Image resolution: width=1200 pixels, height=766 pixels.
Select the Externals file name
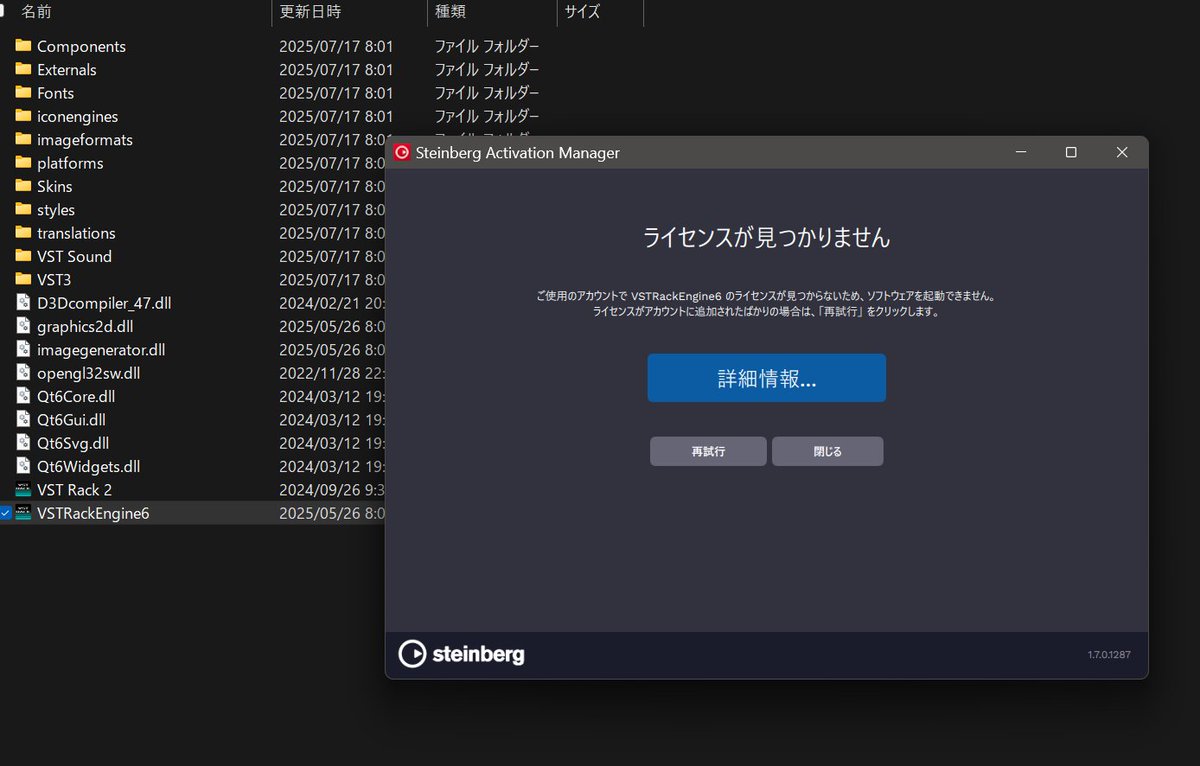click(x=67, y=69)
